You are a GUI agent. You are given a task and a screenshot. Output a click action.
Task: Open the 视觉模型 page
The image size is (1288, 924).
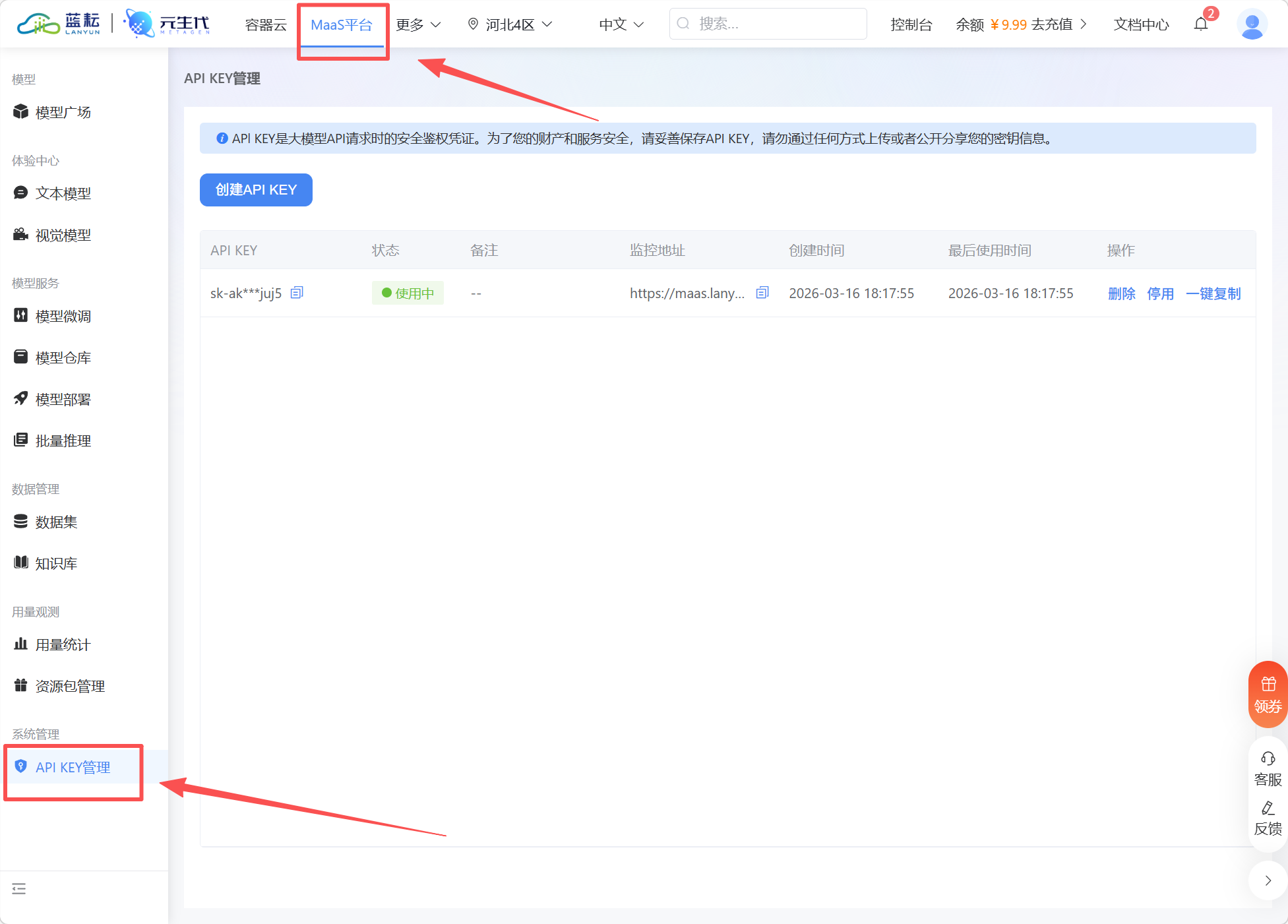[x=63, y=235]
